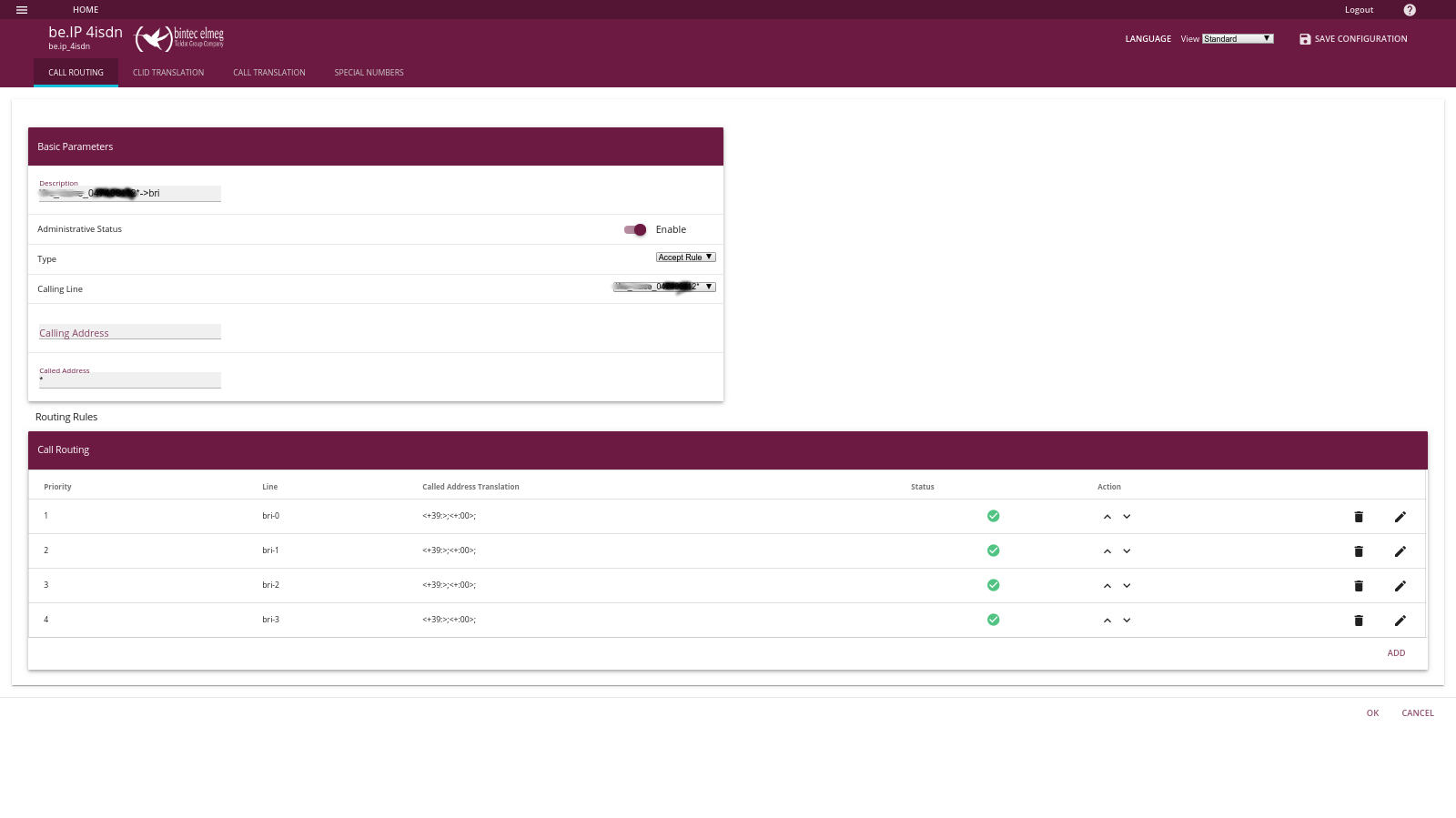Toggle Administrative Status Enable switch
Image resolution: width=1456 pixels, height=818 pixels.
[635, 229]
